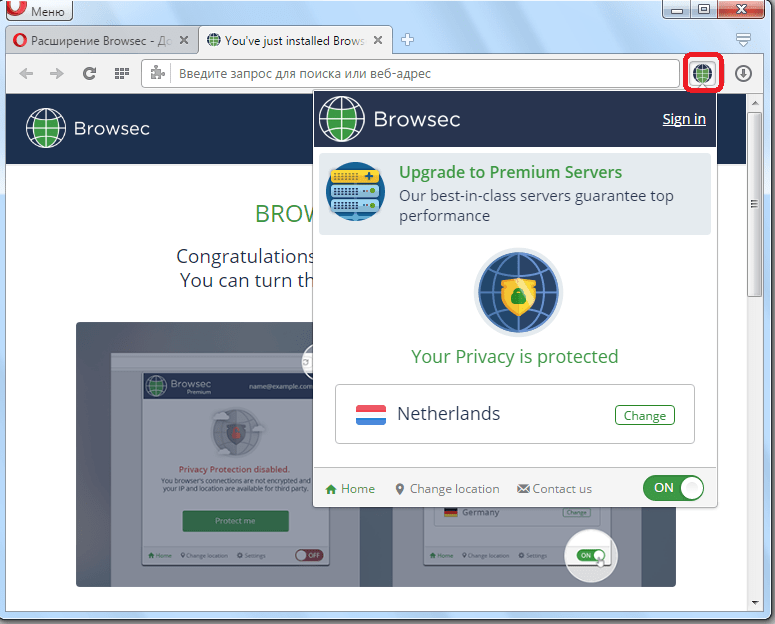Toggle the ON switch to disable protection
The image size is (775, 624).
coord(673,488)
